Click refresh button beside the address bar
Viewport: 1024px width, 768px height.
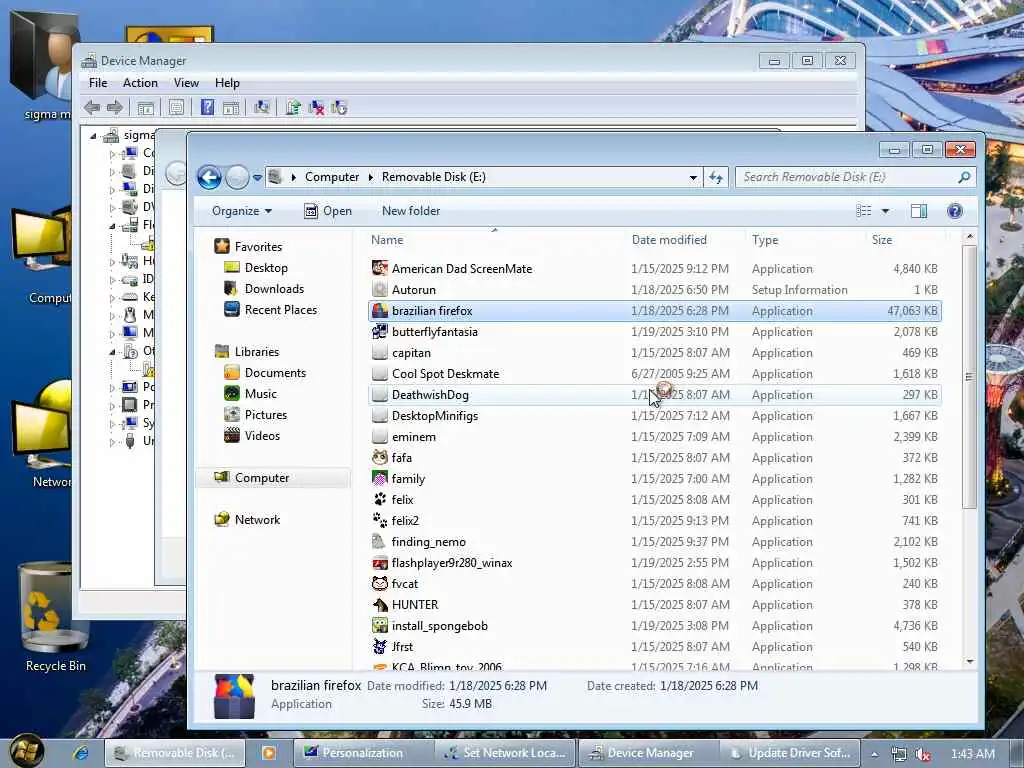point(716,177)
